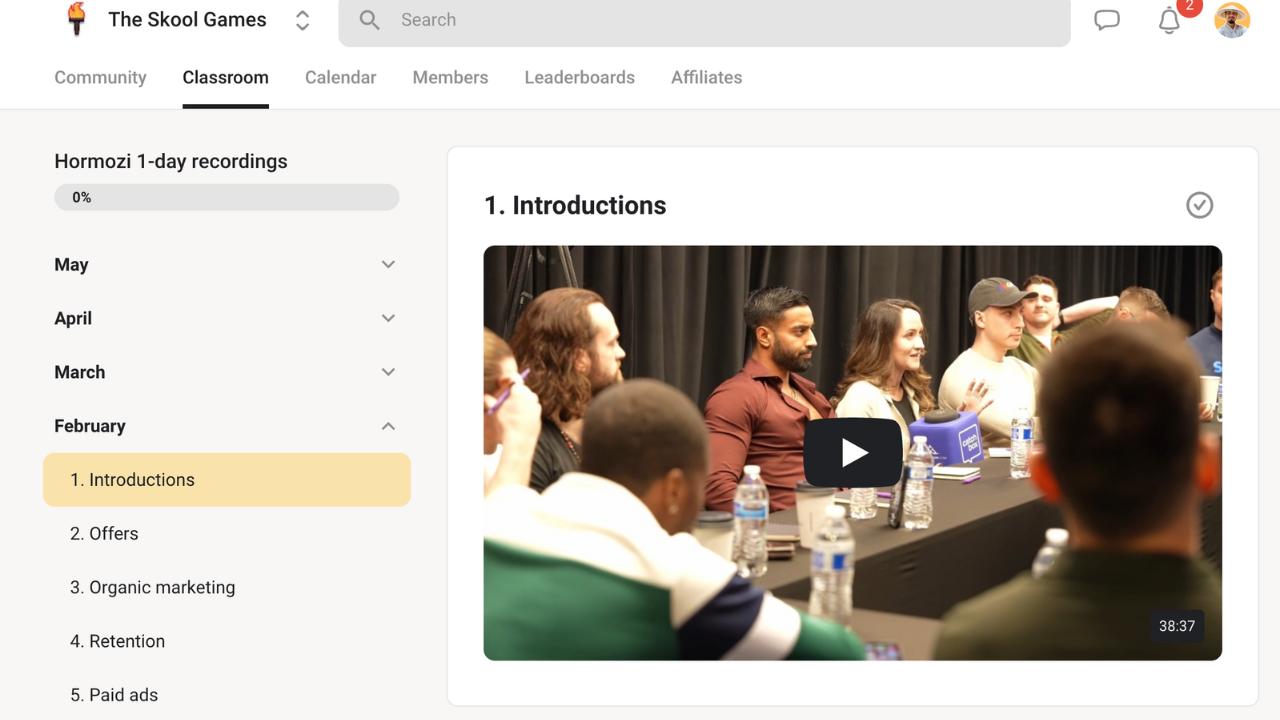The image size is (1280, 720).
Task: Open the Affiliates tab
Action: [706, 78]
